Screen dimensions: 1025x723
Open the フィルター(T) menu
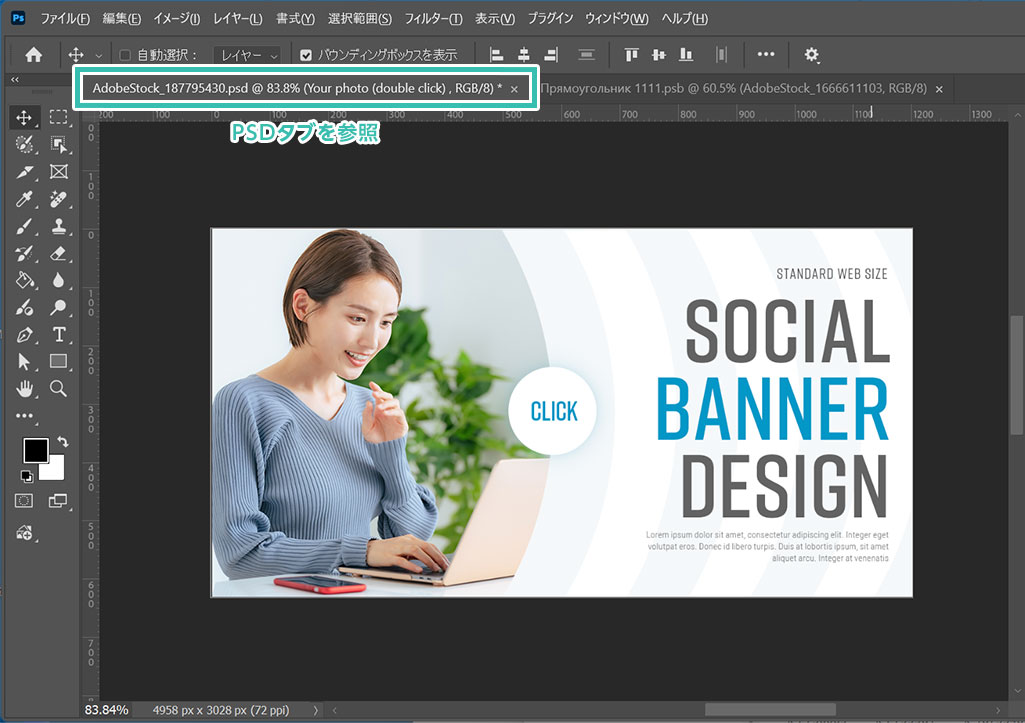433,18
